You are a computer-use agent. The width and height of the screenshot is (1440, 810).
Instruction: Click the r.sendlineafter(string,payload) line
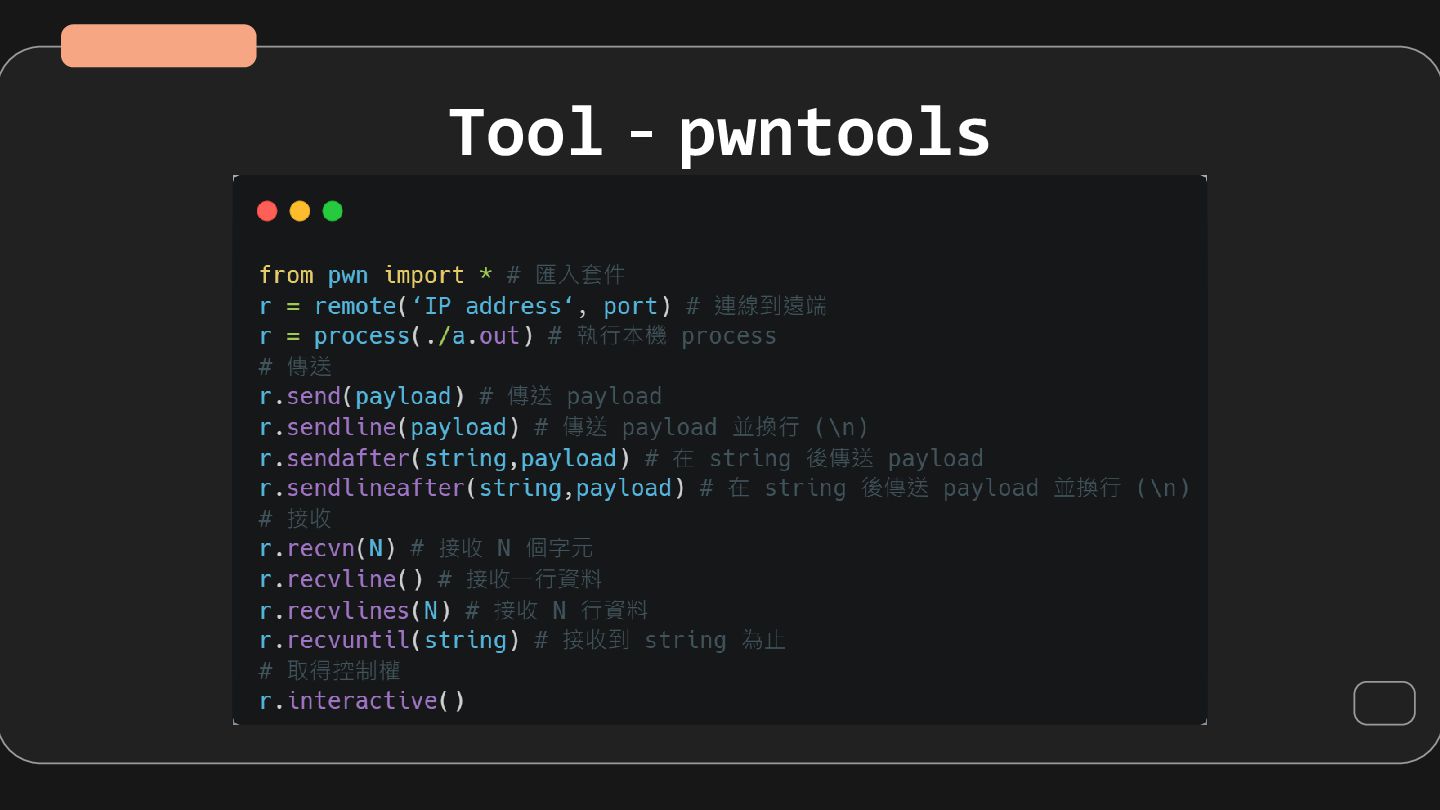pos(725,488)
